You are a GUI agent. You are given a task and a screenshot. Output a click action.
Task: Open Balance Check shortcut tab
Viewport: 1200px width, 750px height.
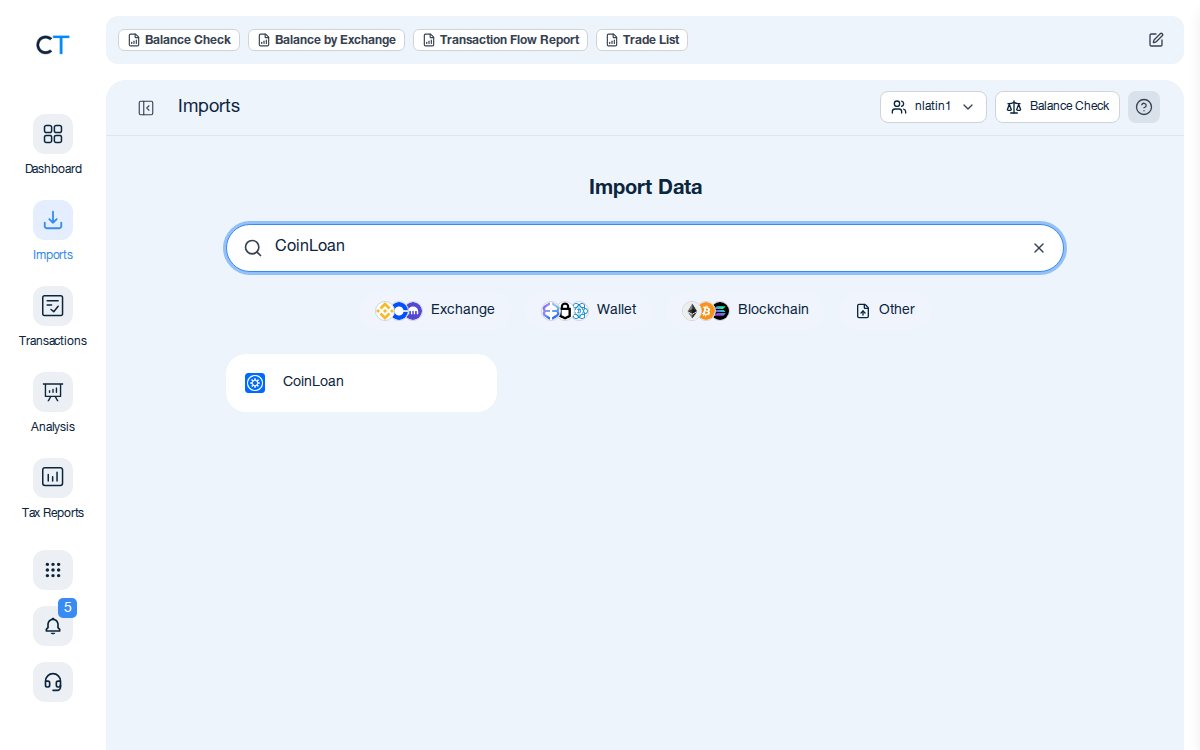tap(179, 40)
